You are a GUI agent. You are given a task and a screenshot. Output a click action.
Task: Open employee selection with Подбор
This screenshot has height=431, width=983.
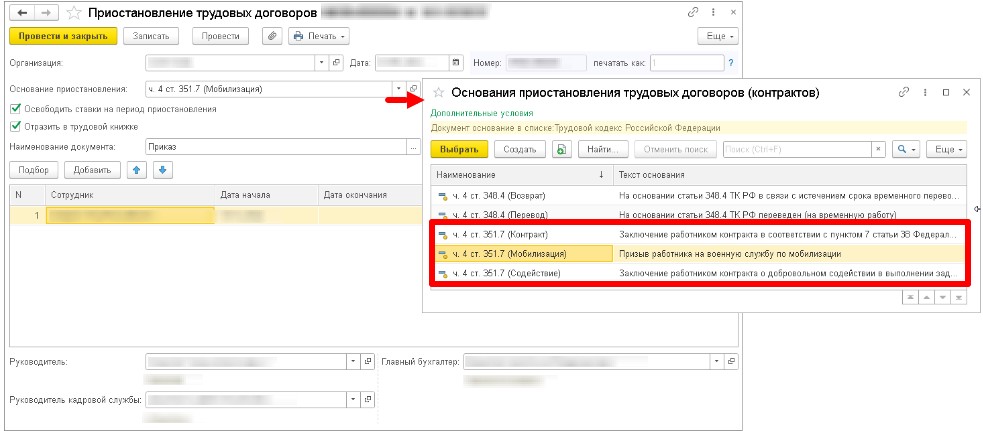(x=34, y=169)
